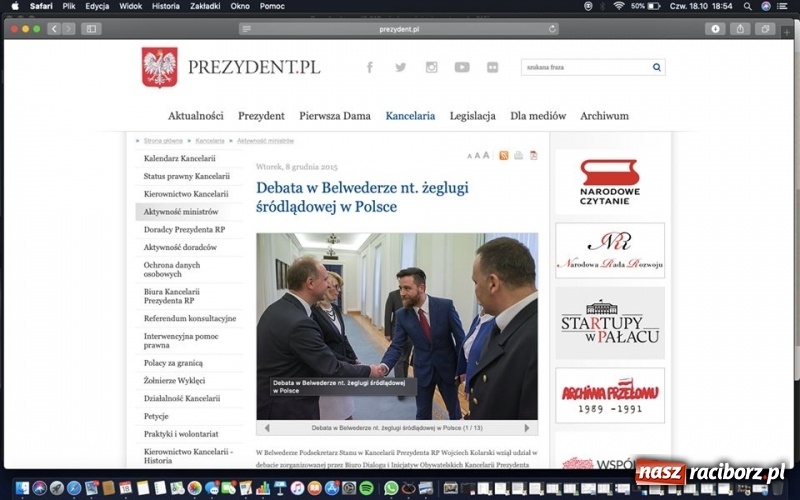The height and width of the screenshot is (500, 800).
Task: Open the Legislacja section
Action: (x=472, y=116)
